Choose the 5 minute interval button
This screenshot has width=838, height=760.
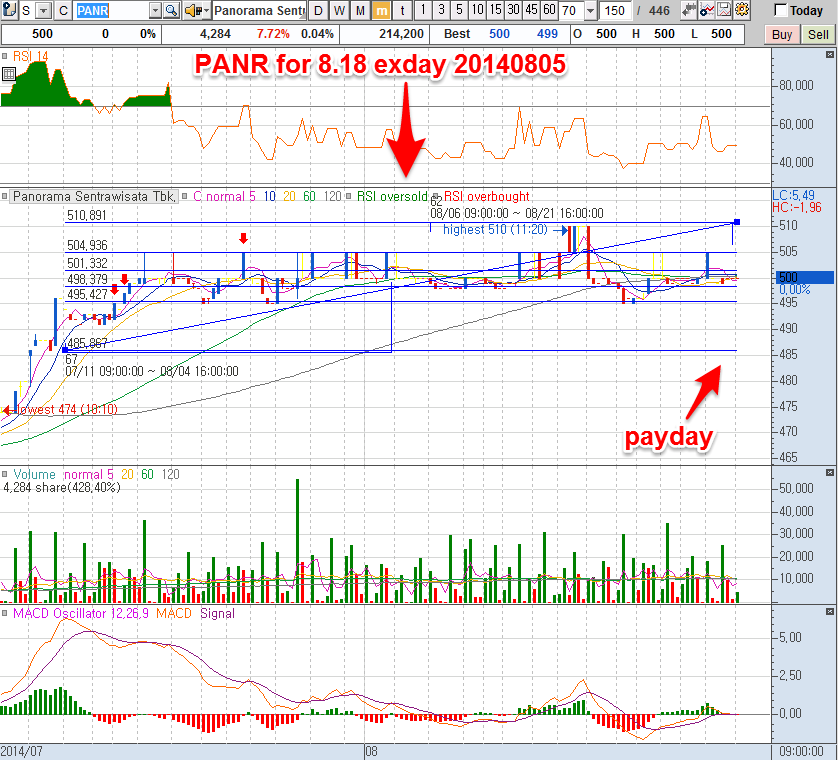tap(459, 10)
